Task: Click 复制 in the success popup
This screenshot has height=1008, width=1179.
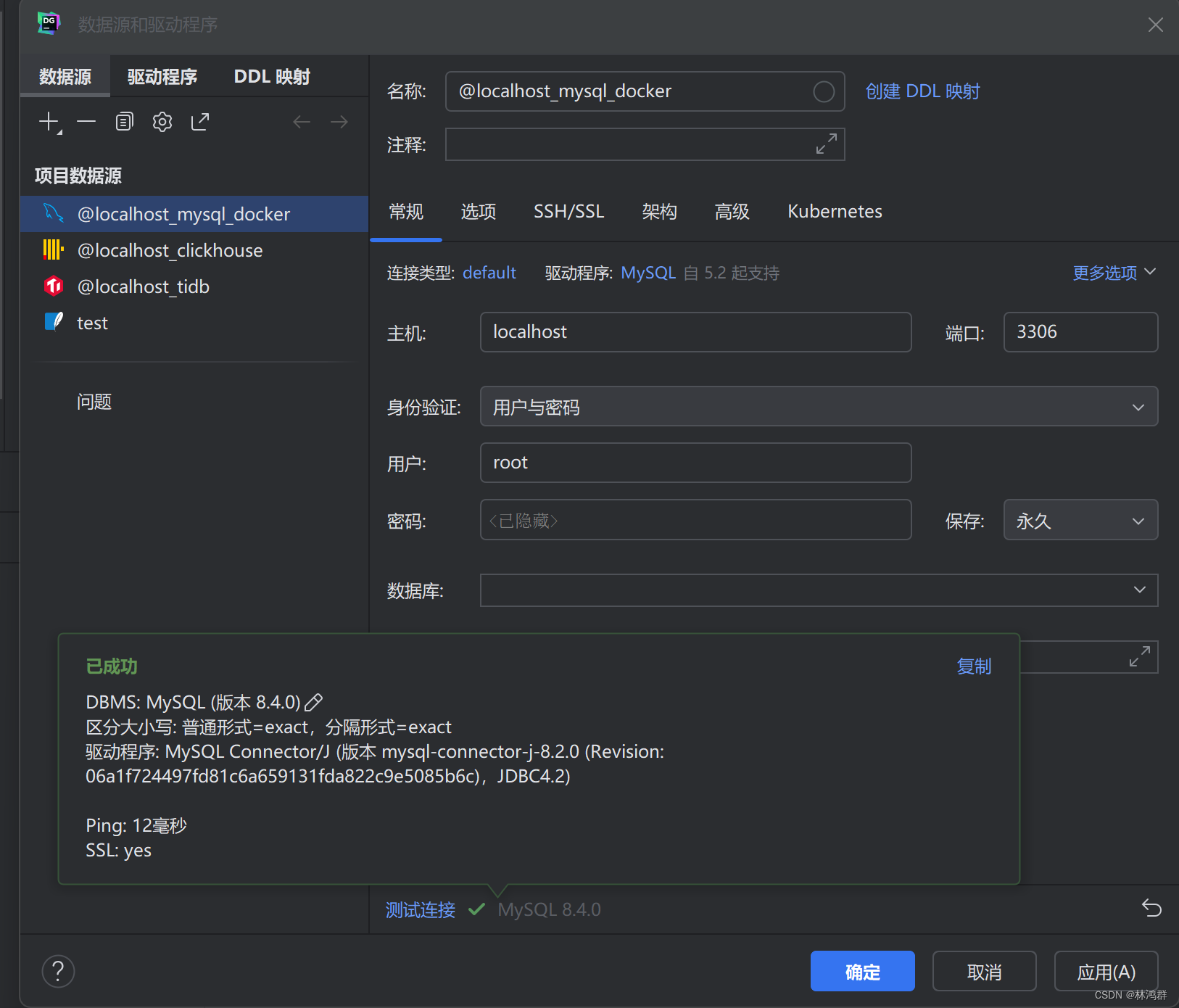Action: pos(974,666)
